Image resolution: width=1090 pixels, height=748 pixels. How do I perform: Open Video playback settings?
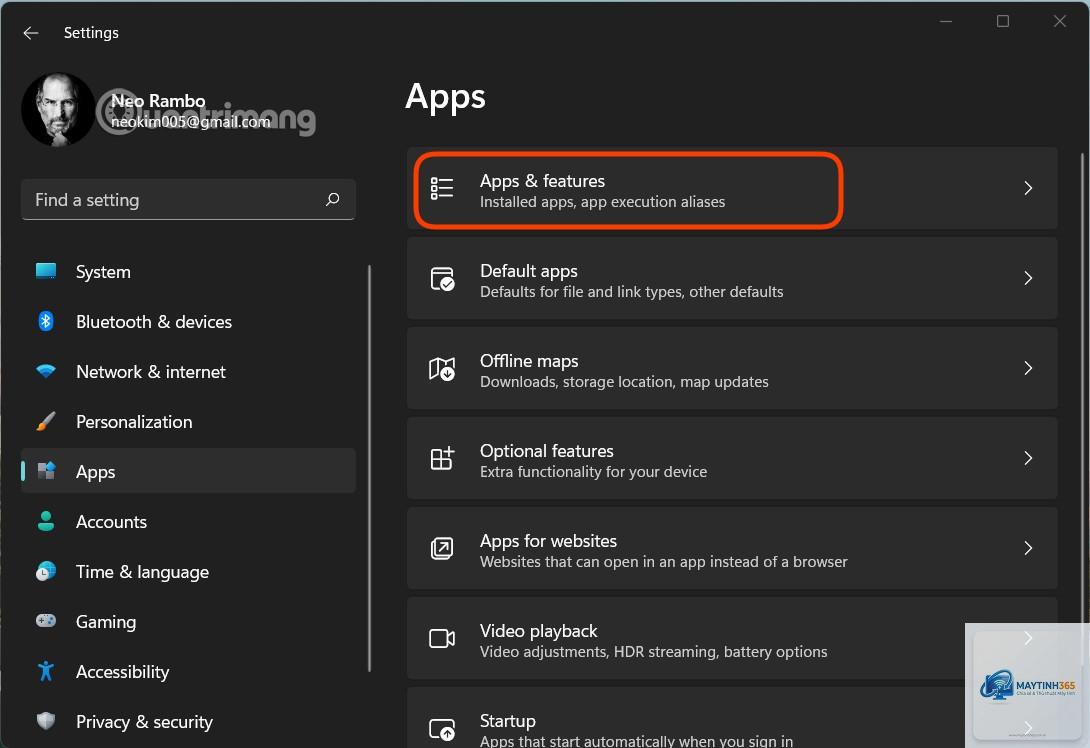[x=732, y=638]
